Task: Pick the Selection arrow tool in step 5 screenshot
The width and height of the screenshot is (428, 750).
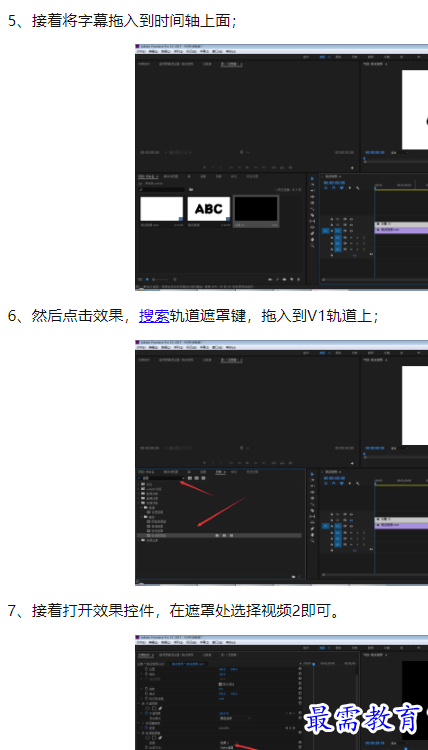Action: 312,179
